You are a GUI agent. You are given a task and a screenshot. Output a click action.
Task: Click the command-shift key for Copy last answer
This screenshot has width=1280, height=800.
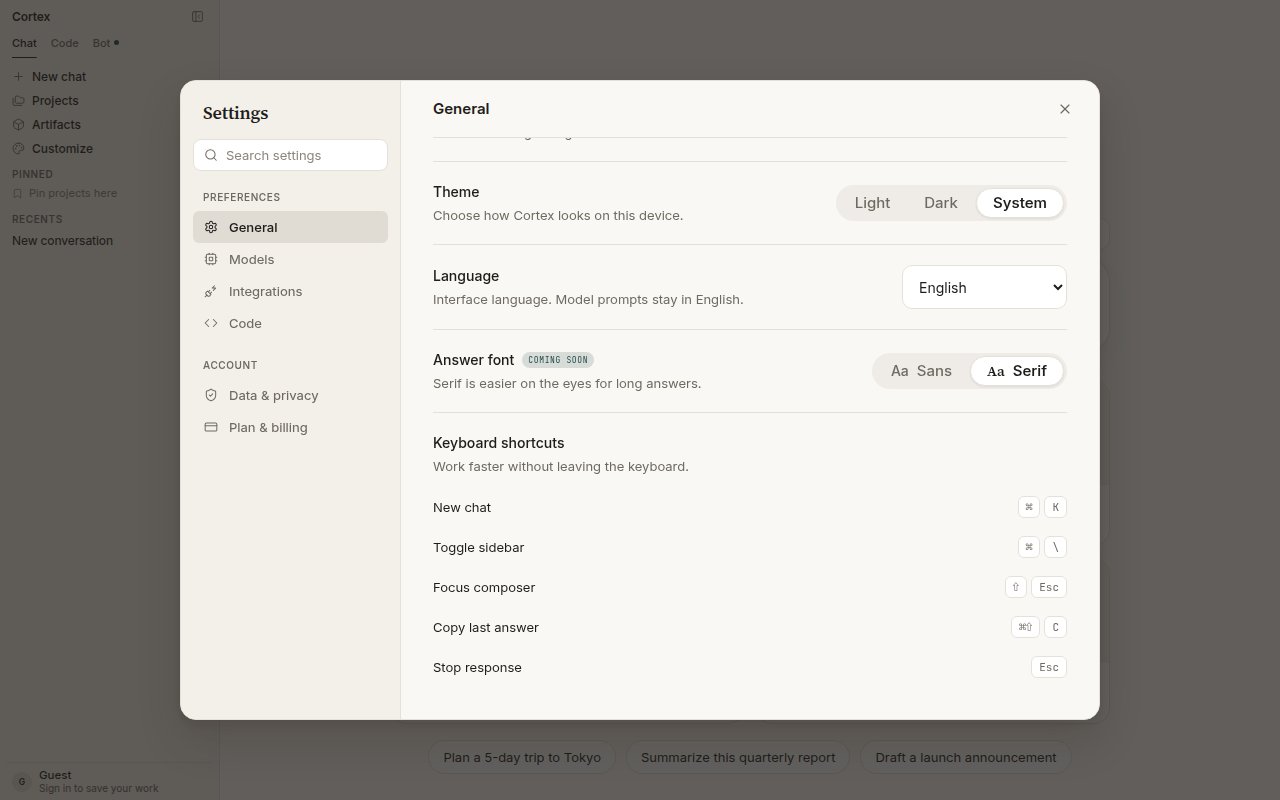pos(1025,627)
